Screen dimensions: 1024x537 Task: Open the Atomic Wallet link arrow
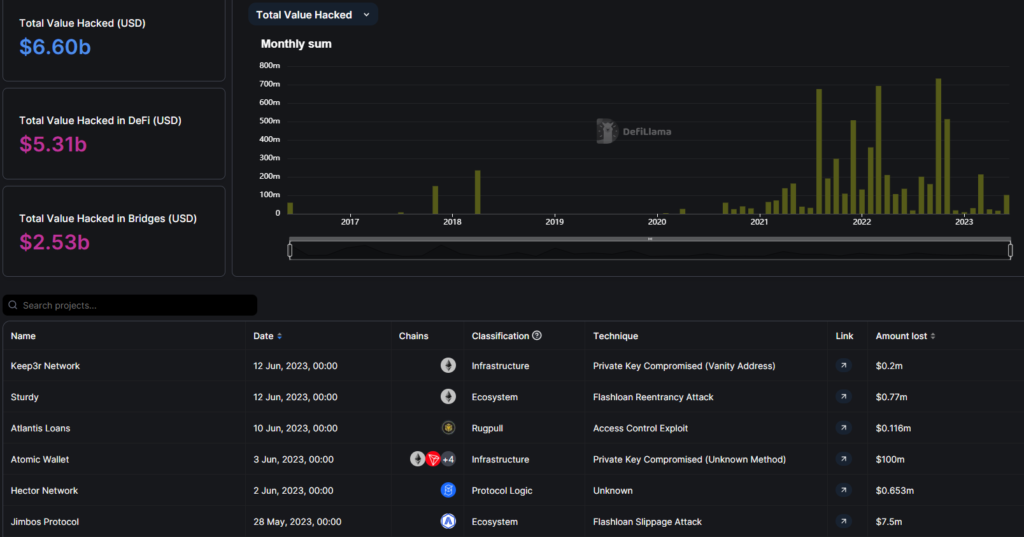(x=844, y=460)
